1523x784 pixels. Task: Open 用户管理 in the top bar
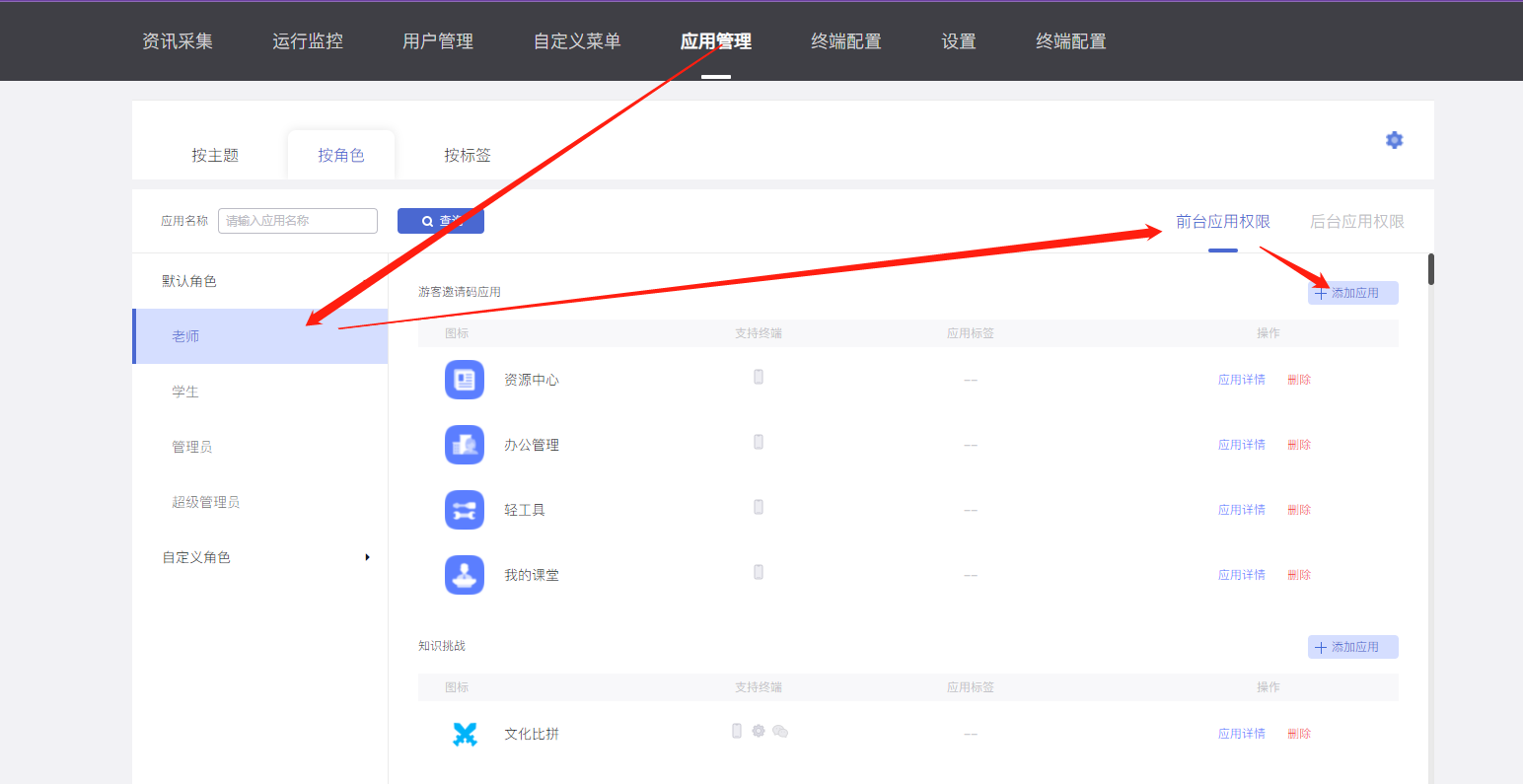point(438,41)
